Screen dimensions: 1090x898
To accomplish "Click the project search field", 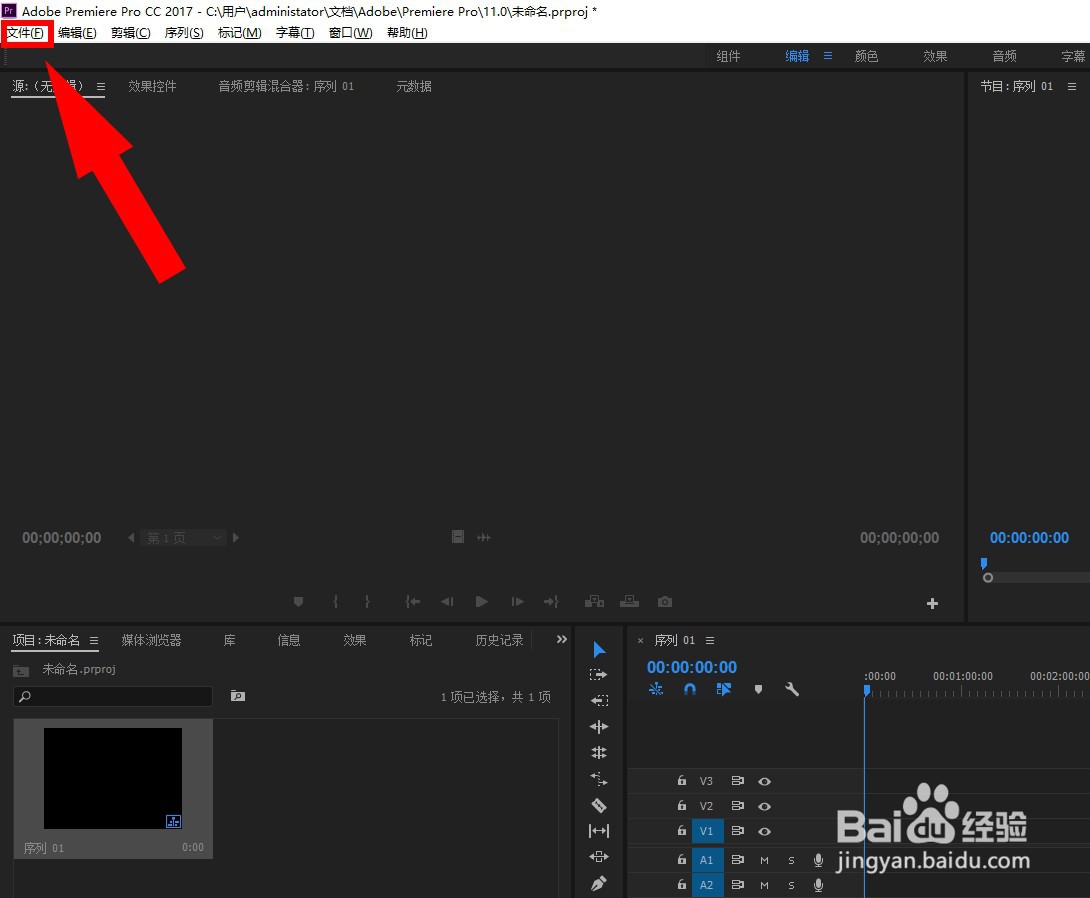I will pos(113,696).
